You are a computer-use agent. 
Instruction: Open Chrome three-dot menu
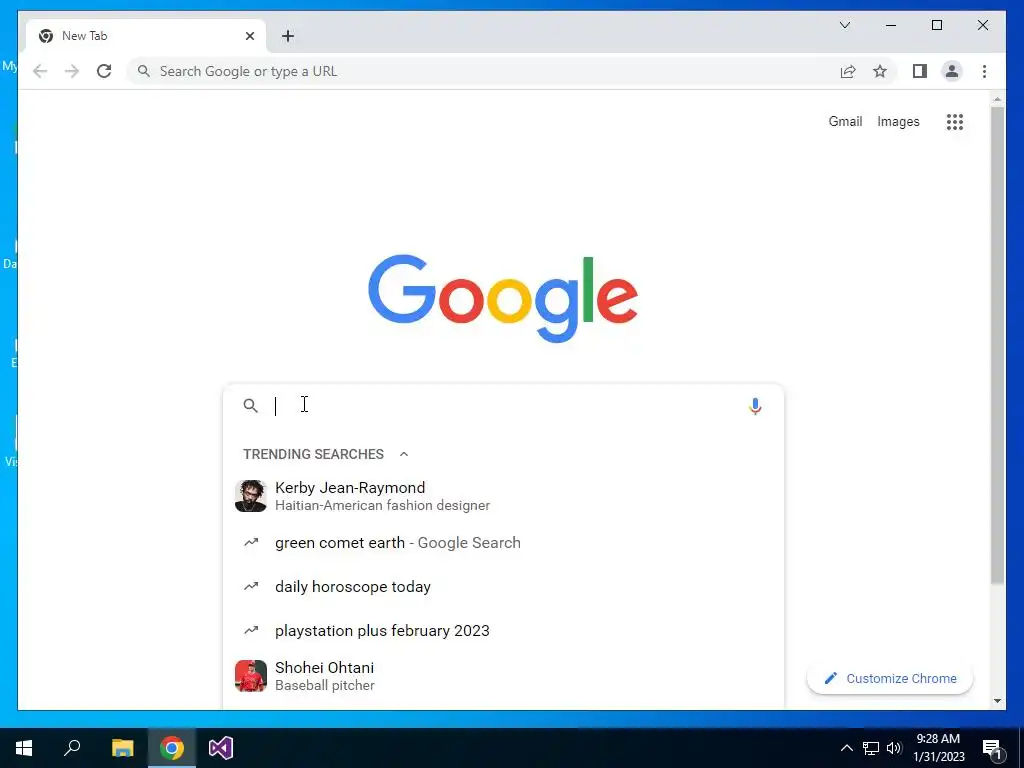(984, 71)
